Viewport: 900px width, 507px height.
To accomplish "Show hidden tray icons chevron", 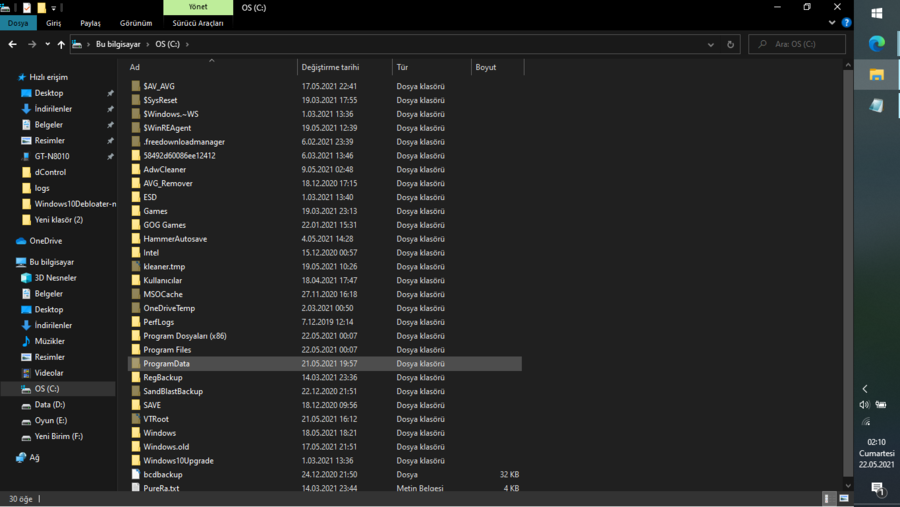I will 865,389.
